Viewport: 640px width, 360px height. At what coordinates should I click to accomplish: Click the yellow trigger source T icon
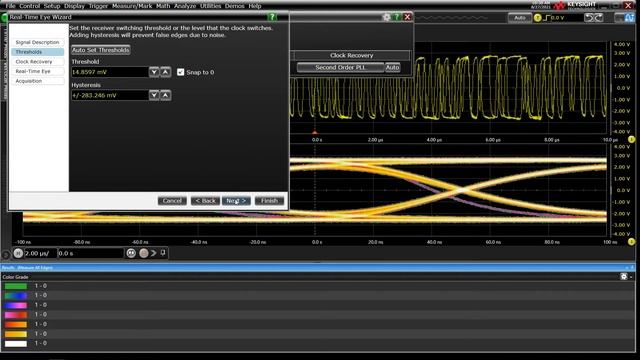point(538,18)
